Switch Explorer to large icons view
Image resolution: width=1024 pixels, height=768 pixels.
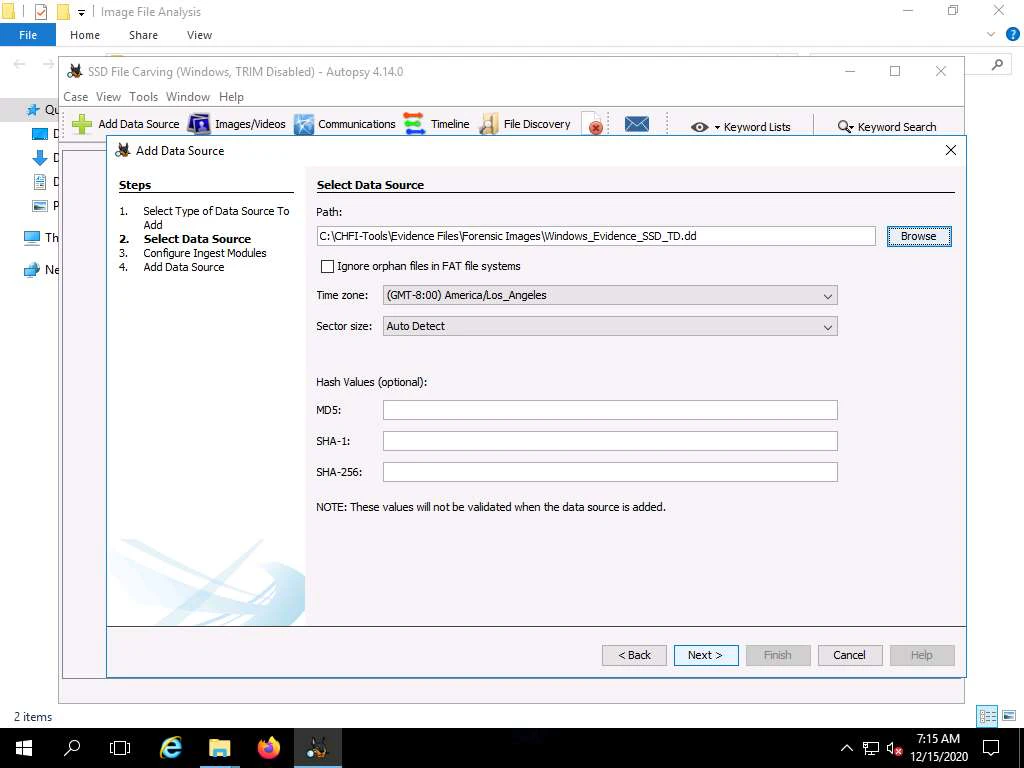(x=1009, y=716)
